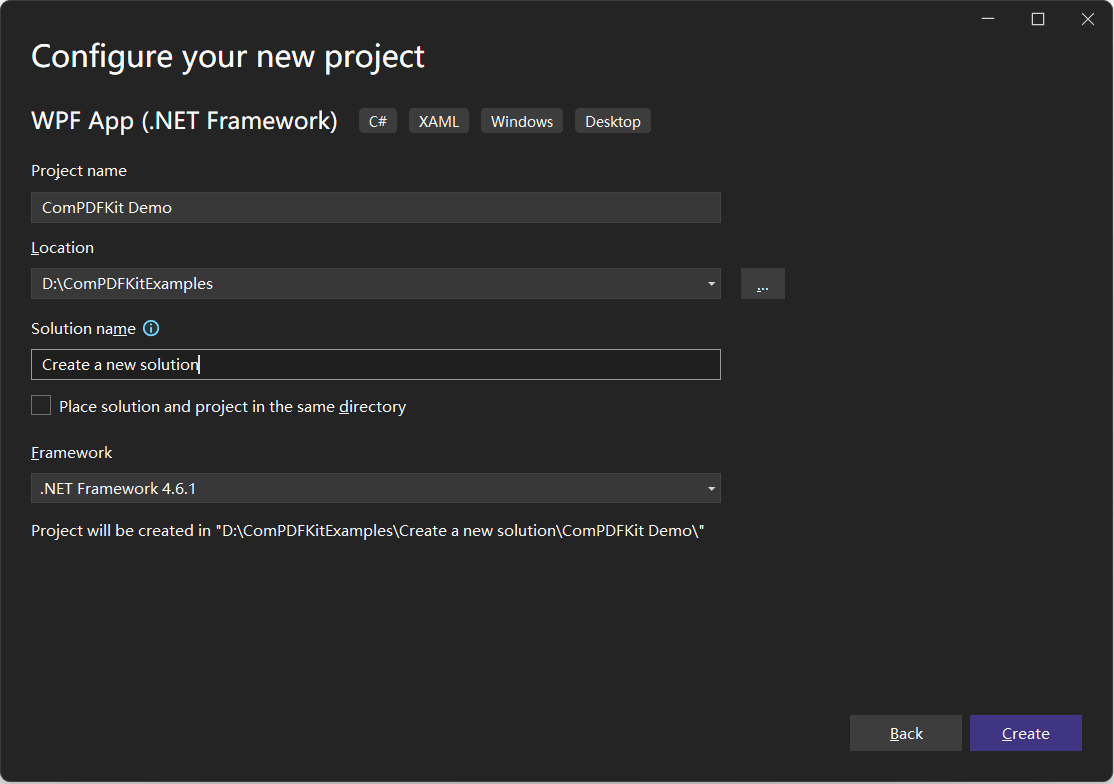This screenshot has width=1114, height=784.
Task: Select the .NET Framework 4.6.1 value
Action: (118, 489)
